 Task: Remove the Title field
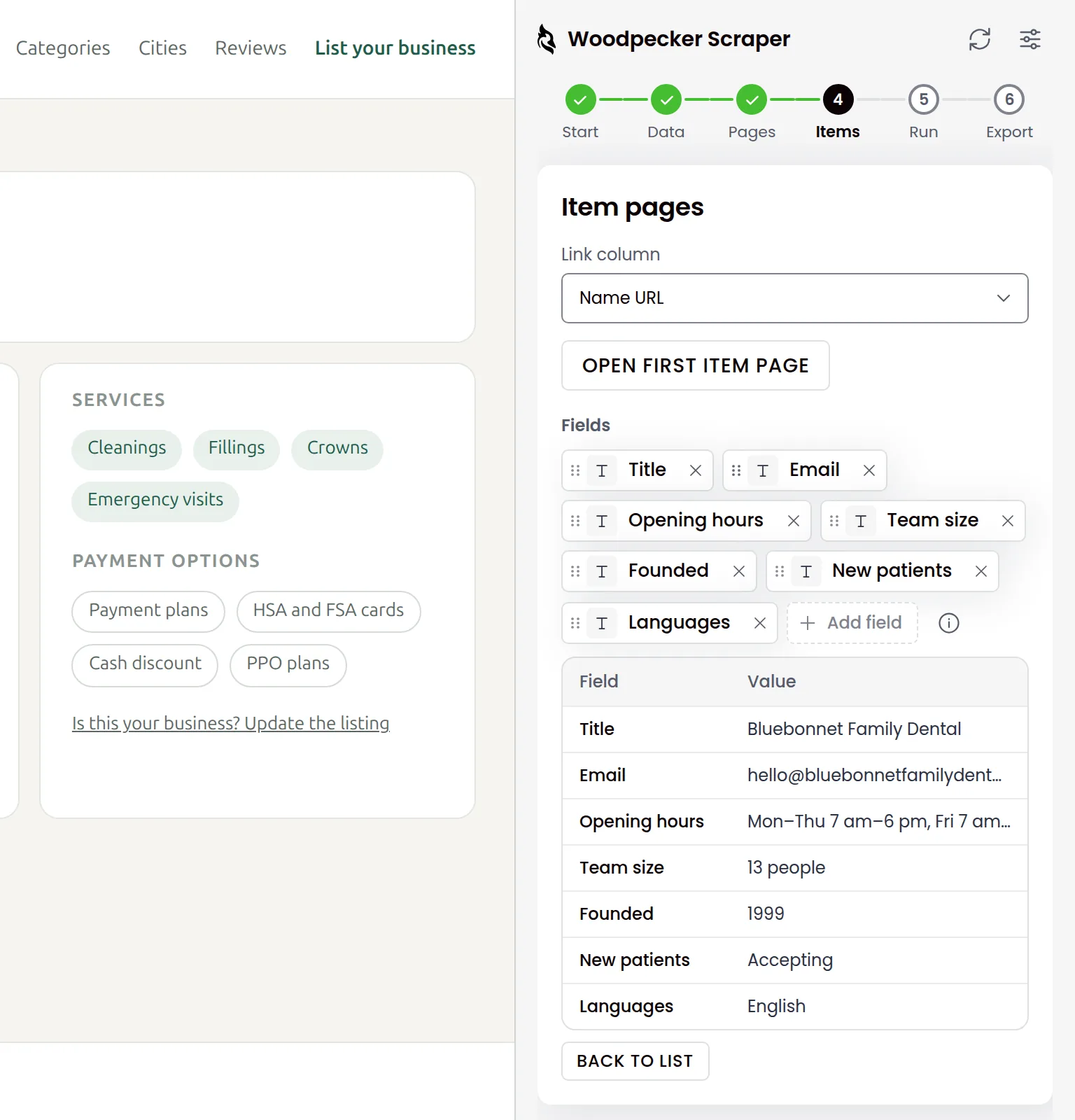point(696,470)
